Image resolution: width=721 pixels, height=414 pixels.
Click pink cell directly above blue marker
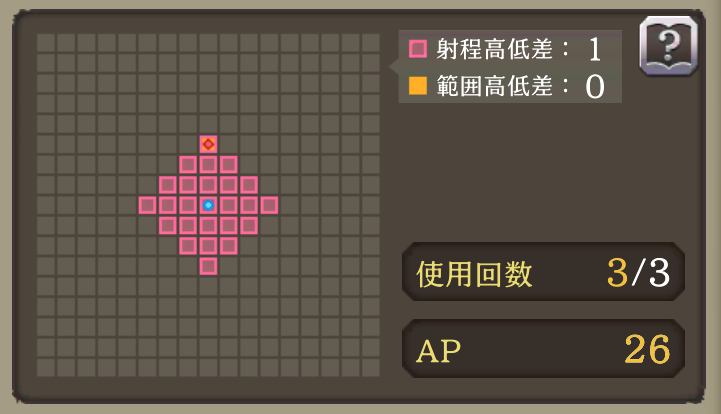[x=208, y=185]
